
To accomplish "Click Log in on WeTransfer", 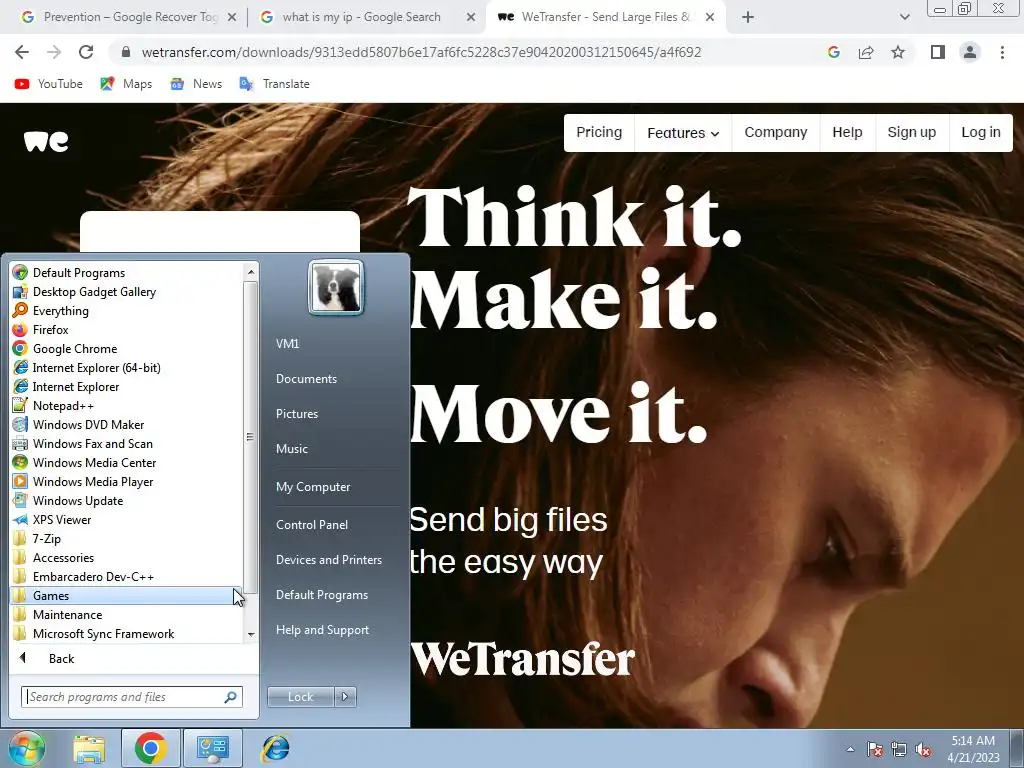I will coord(980,133).
